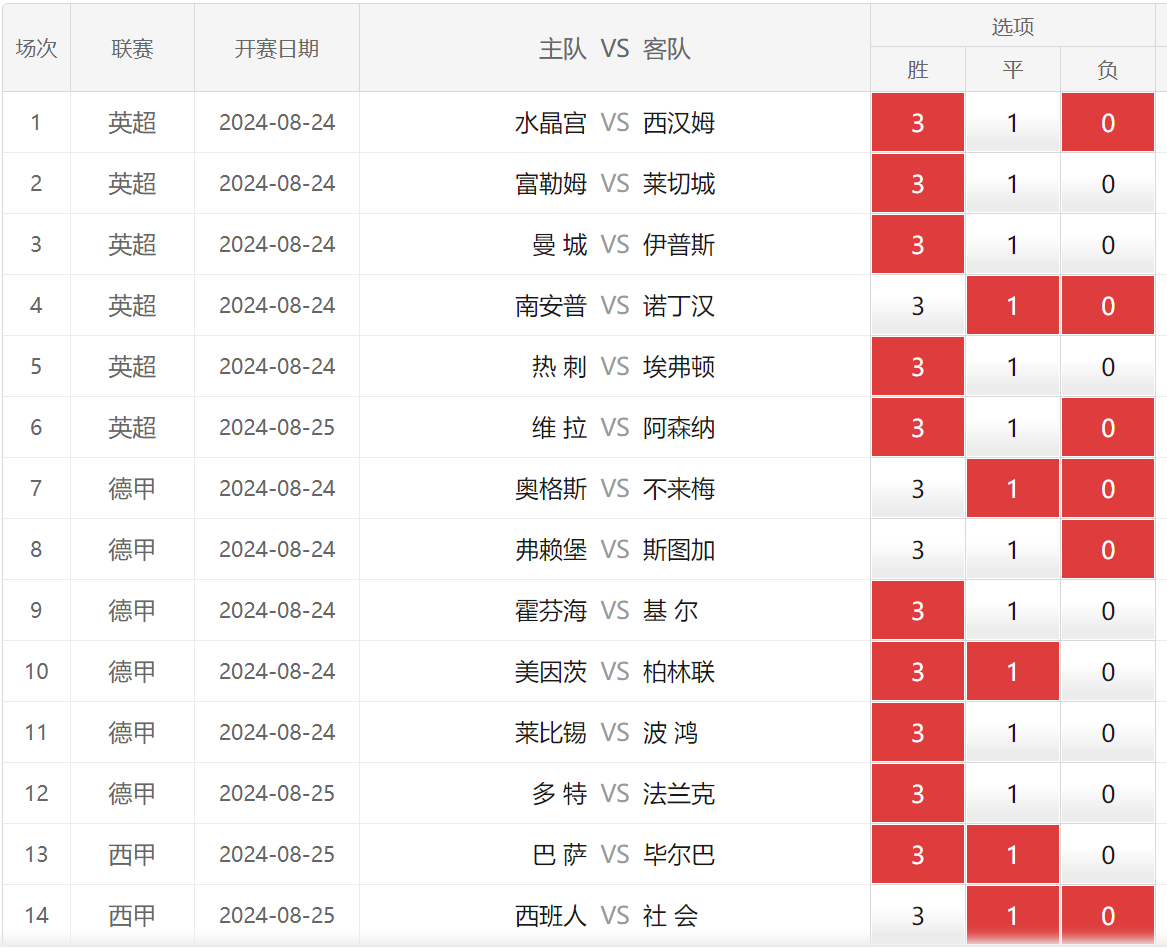Image resolution: width=1167 pixels, height=951 pixels.
Task: Click the 主队 VS 客队 column header
Action: (615, 48)
